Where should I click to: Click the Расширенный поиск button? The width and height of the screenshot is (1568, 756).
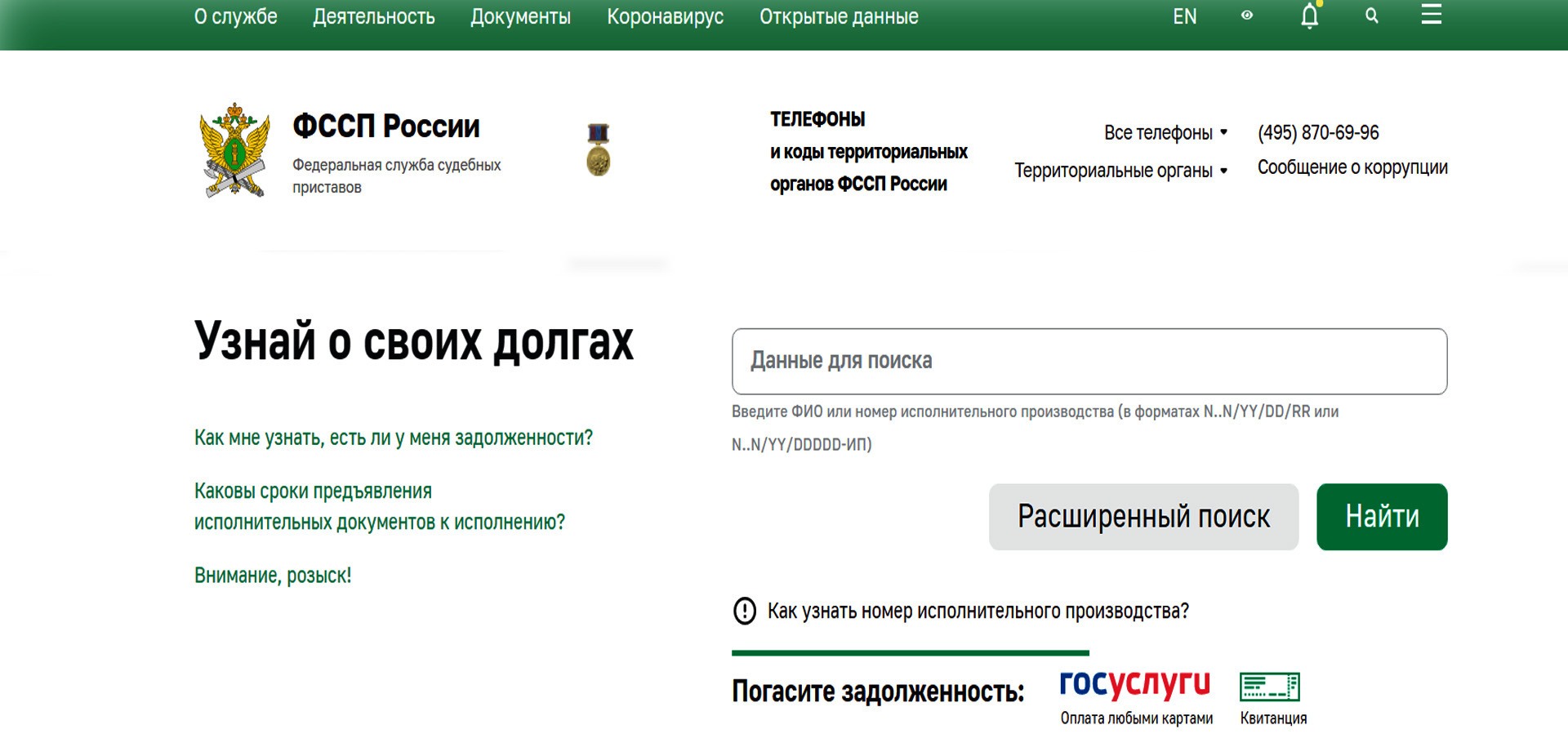(x=1143, y=517)
